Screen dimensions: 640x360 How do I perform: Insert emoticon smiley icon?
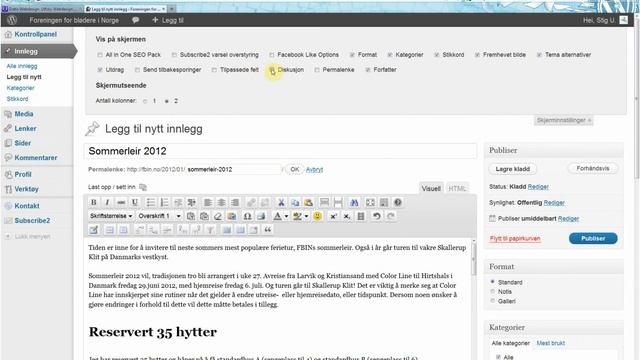(317, 216)
